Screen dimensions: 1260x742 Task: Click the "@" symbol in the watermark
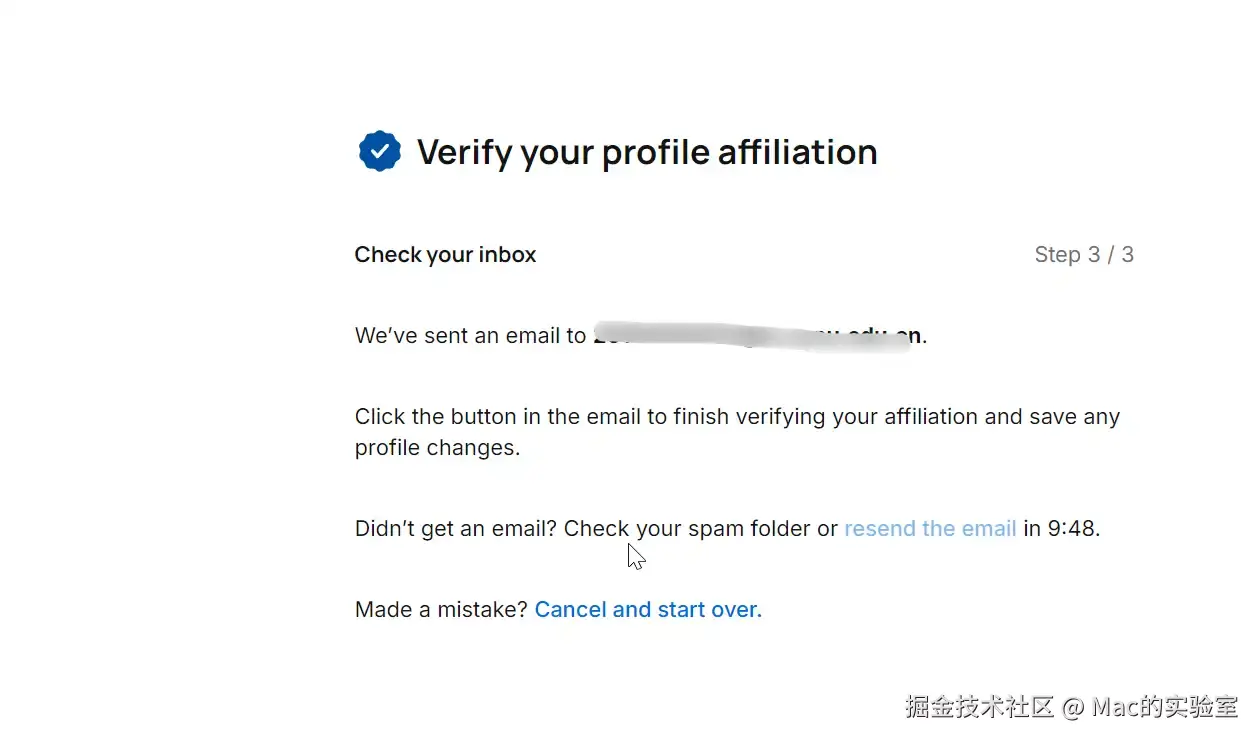pos(1073,708)
